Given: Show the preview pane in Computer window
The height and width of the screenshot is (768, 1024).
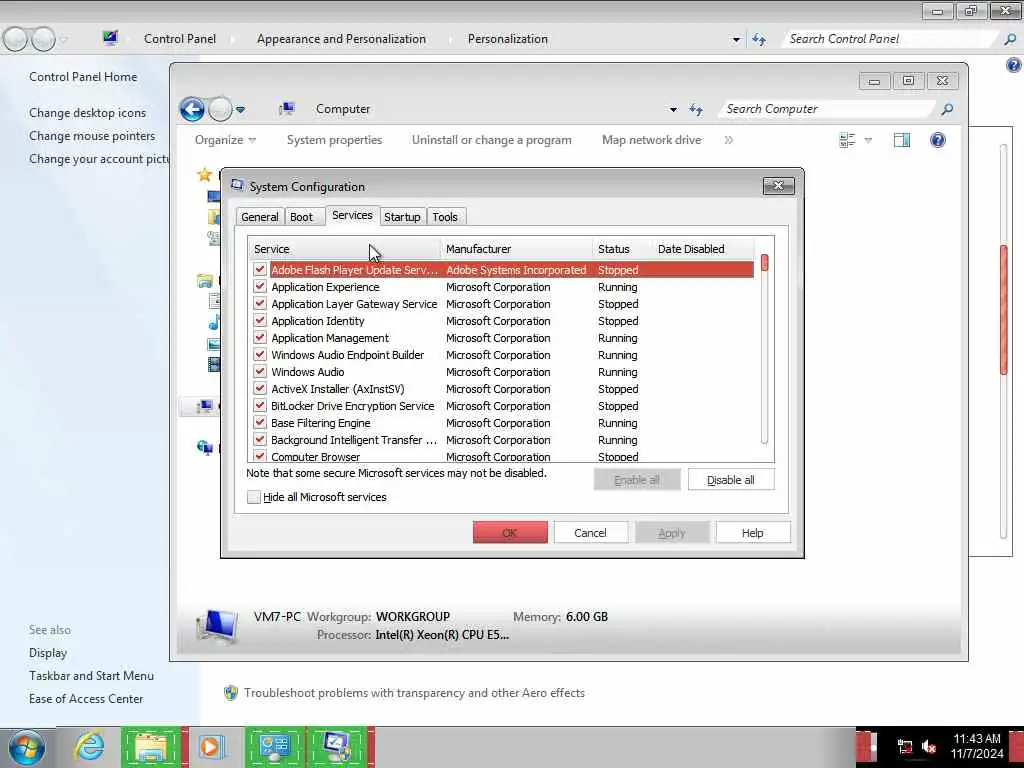Looking at the screenshot, I should pos(902,140).
